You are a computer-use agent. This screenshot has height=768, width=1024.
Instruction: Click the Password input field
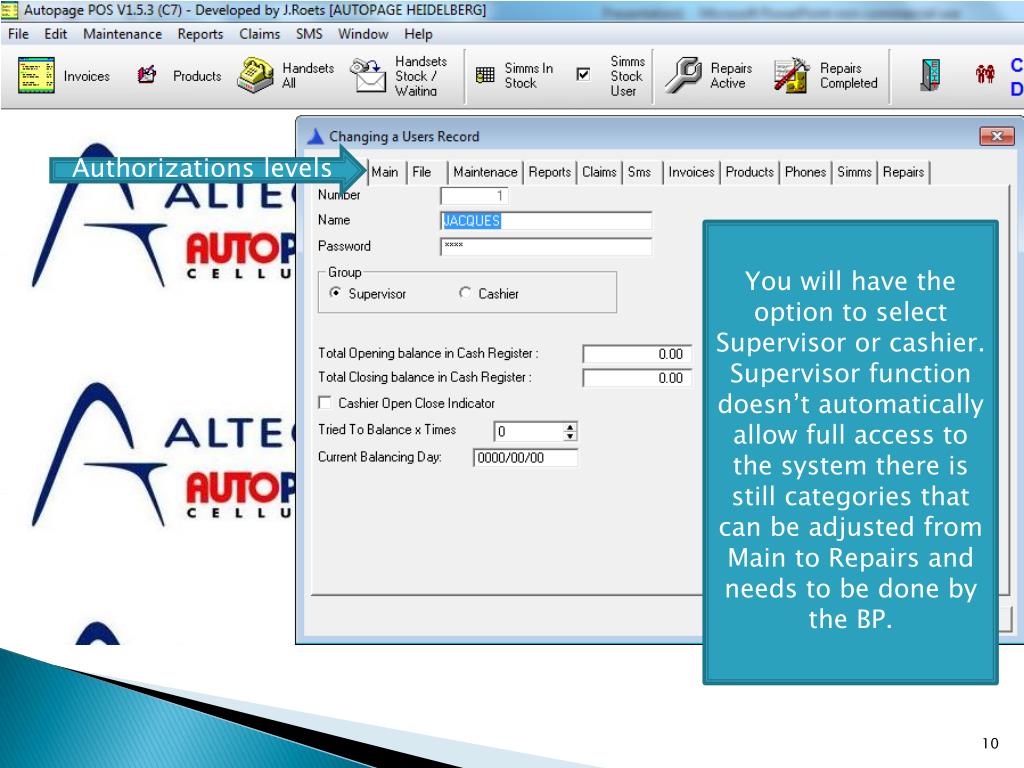[546, 246]
